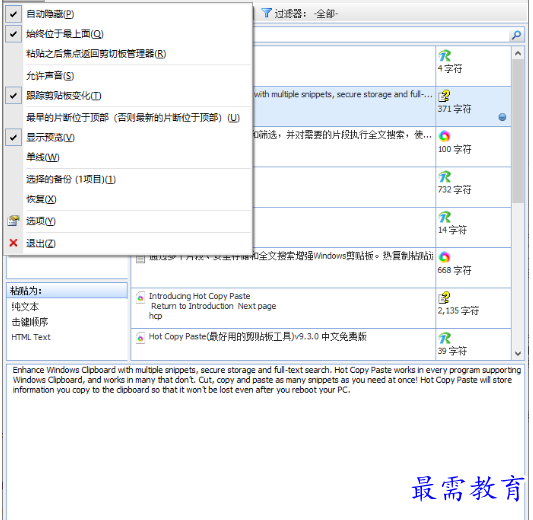Viewport: 533px width, 520px height.
Task: Choose 击键顺序 paste format
Action: 30,322
